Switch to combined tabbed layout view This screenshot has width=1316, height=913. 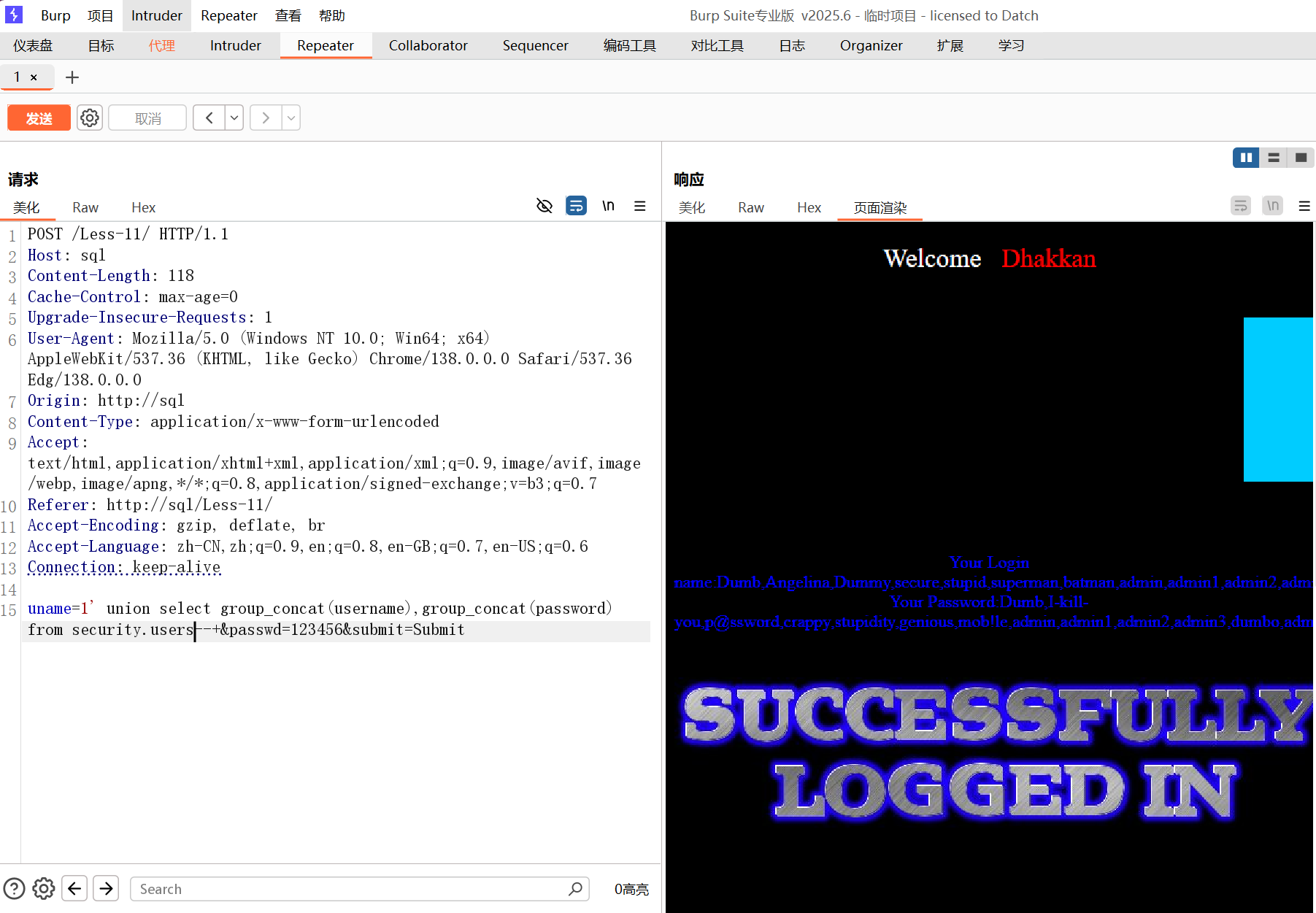point(1301,158)
